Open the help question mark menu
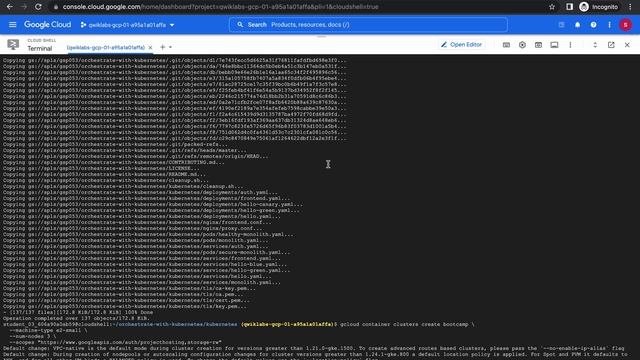640x360 pixels. click(x=593, y=25)
